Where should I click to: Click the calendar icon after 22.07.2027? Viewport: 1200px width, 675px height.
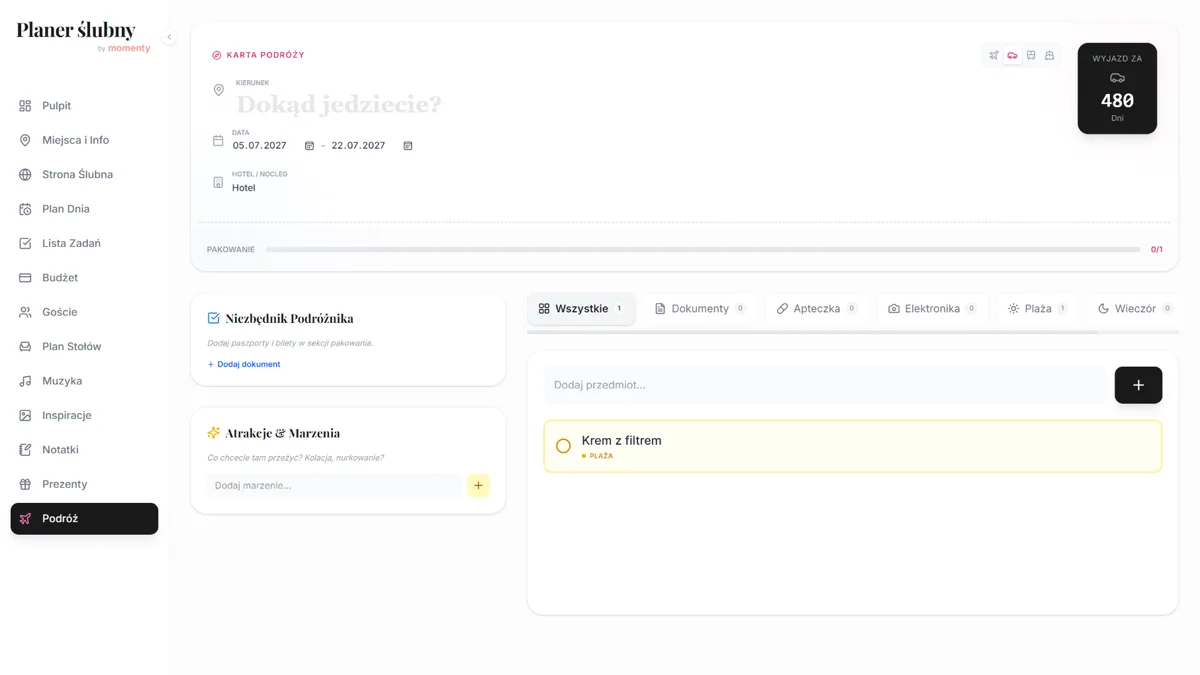click(407, 145)
